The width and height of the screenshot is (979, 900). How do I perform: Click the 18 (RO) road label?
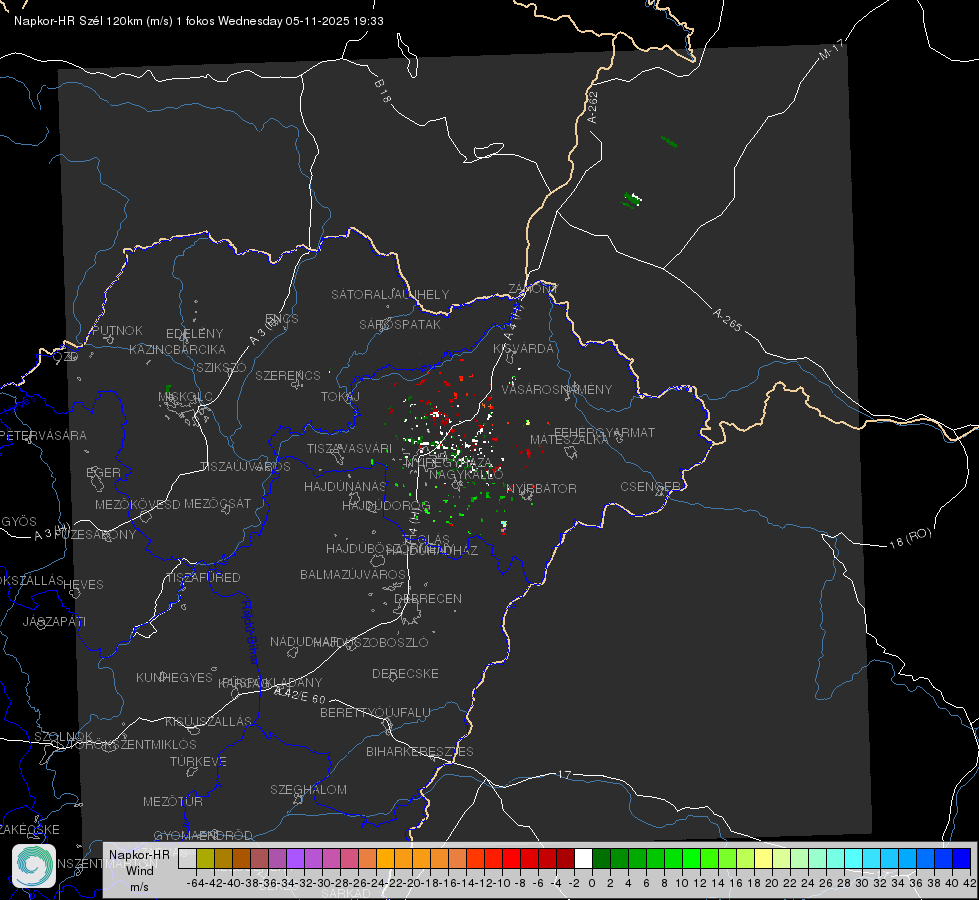tap(910, 538)
